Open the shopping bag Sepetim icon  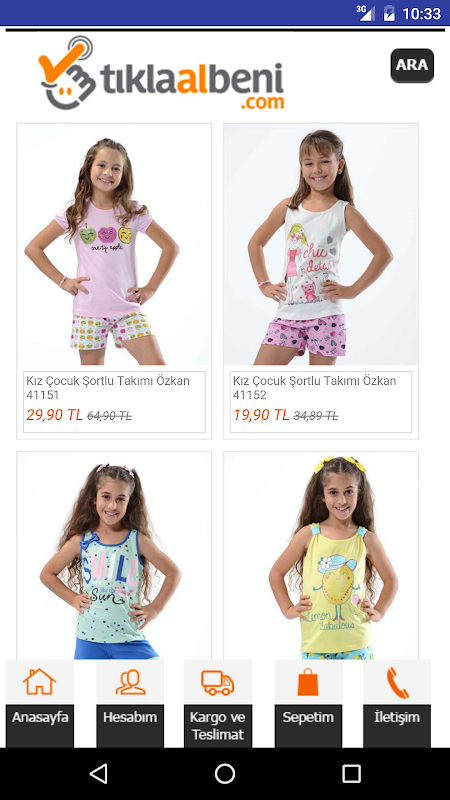coord(308,682)
